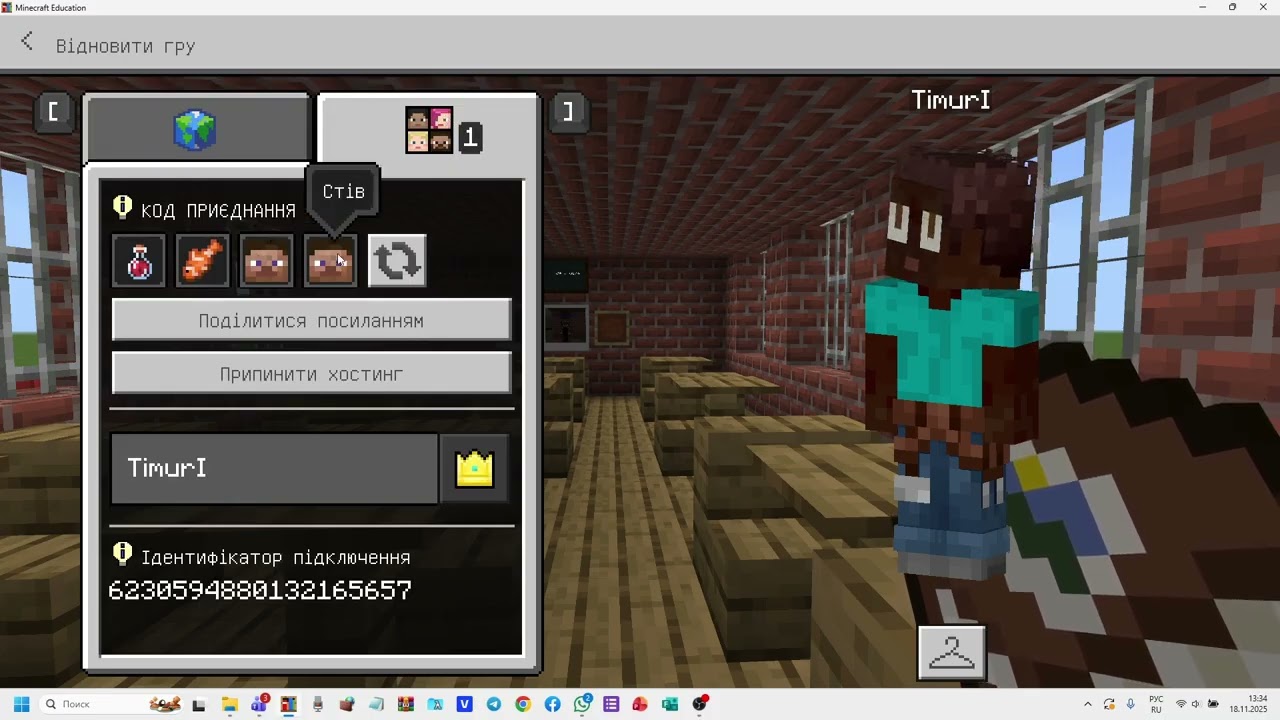Click the potion join code icon
This screenshot has height=720, width=1280.
(139, 261)
